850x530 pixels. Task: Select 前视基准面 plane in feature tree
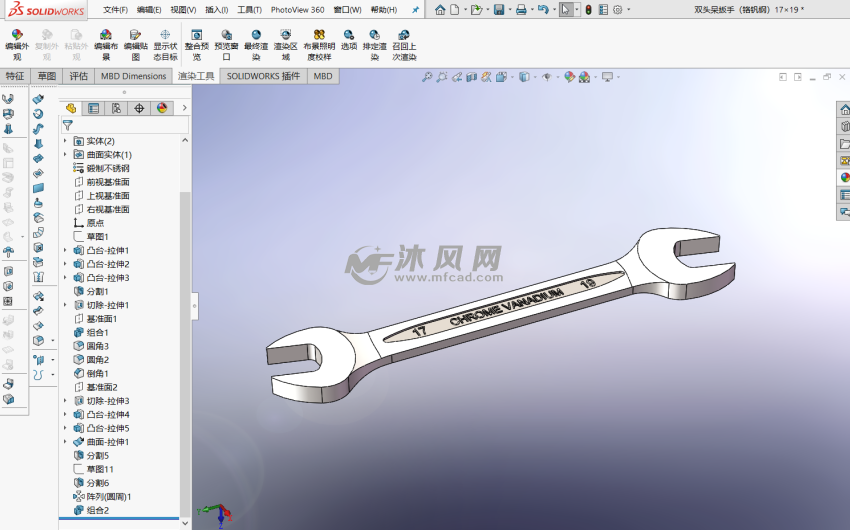[x=107, y=182]
